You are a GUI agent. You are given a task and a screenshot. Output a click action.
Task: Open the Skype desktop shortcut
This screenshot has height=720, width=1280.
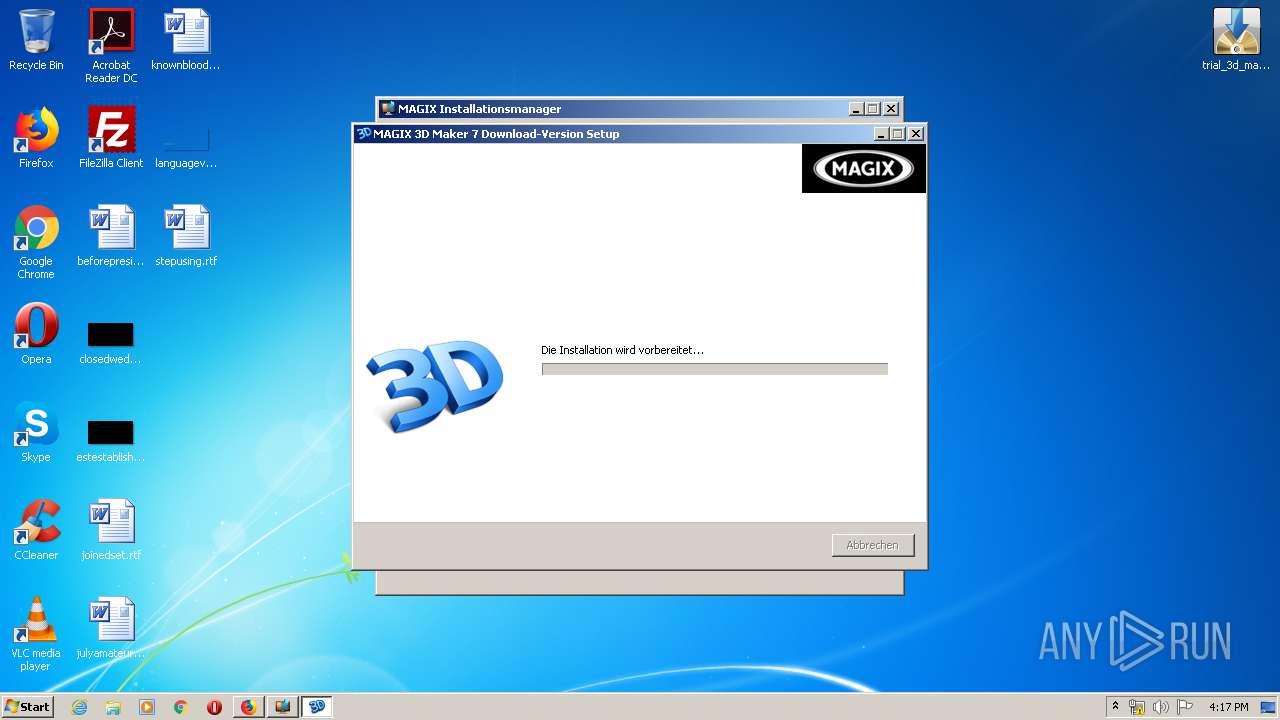pos(36,432)
